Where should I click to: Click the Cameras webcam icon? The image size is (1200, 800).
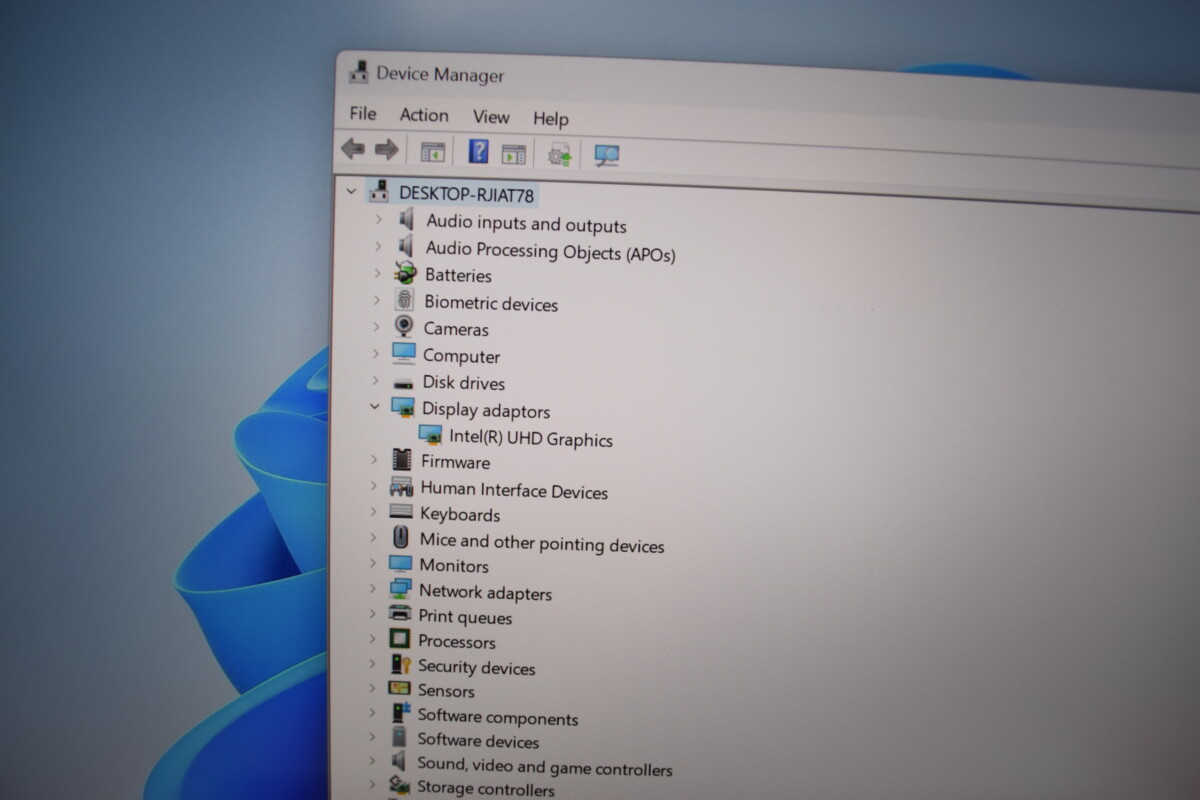click(x=404, y=327)
